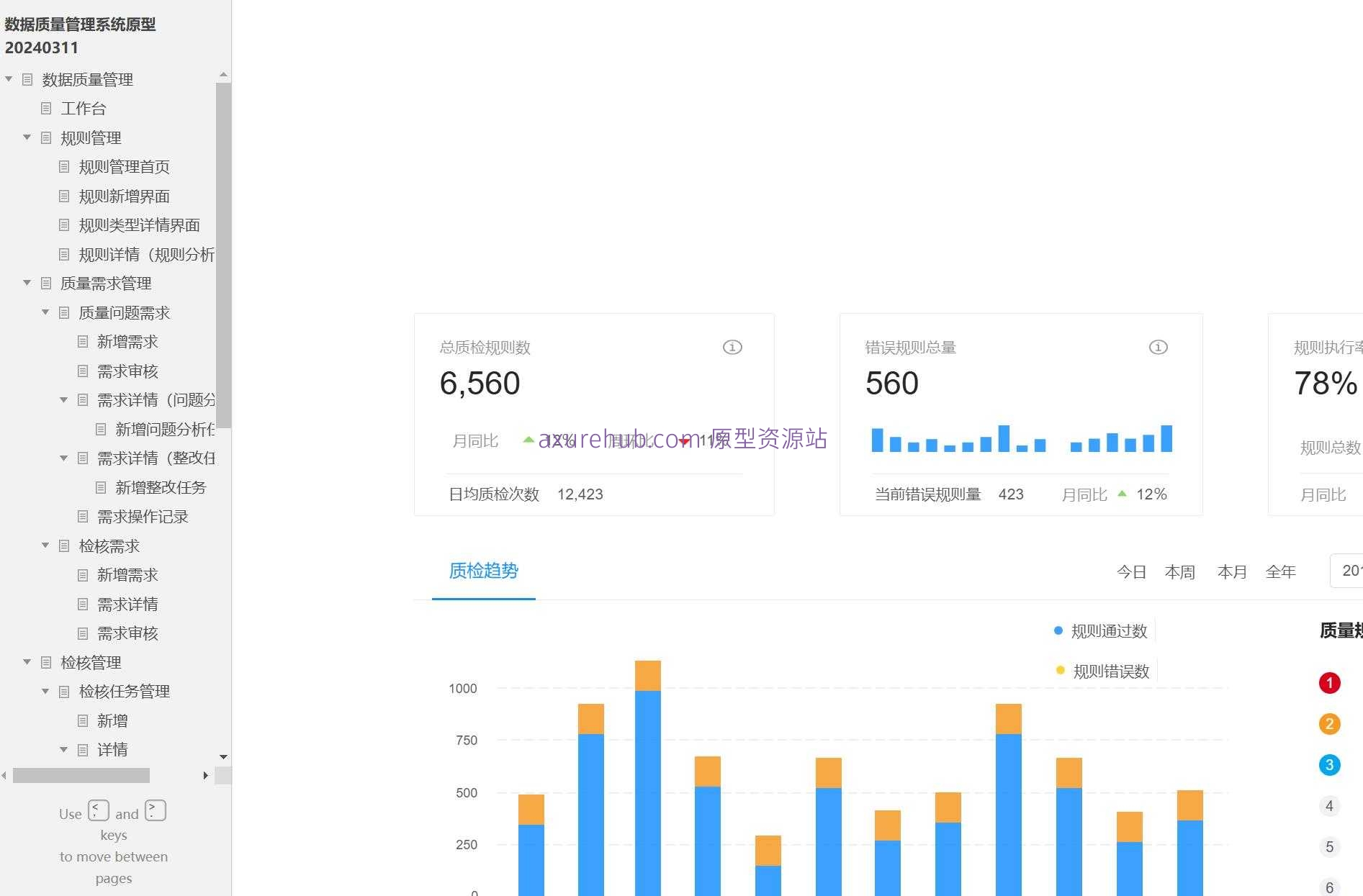The image size is (1363, 896).
Task: Click the info icon on the 错误规则总量 card
Action: (1158, 347)
